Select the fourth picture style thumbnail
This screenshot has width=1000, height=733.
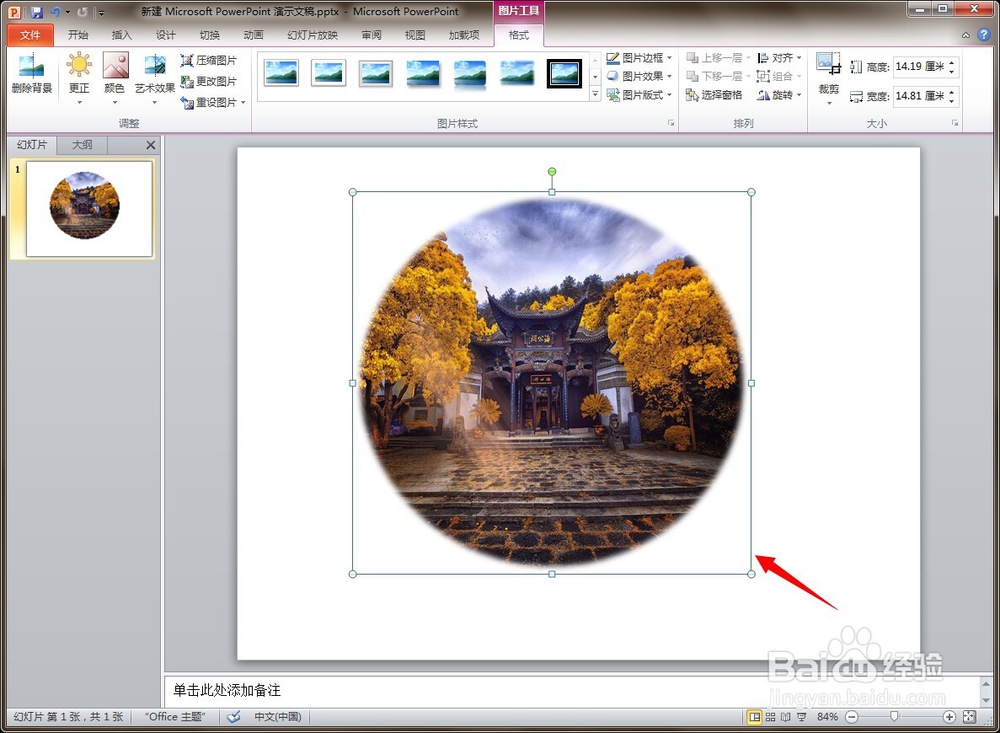tap(423, 73)
